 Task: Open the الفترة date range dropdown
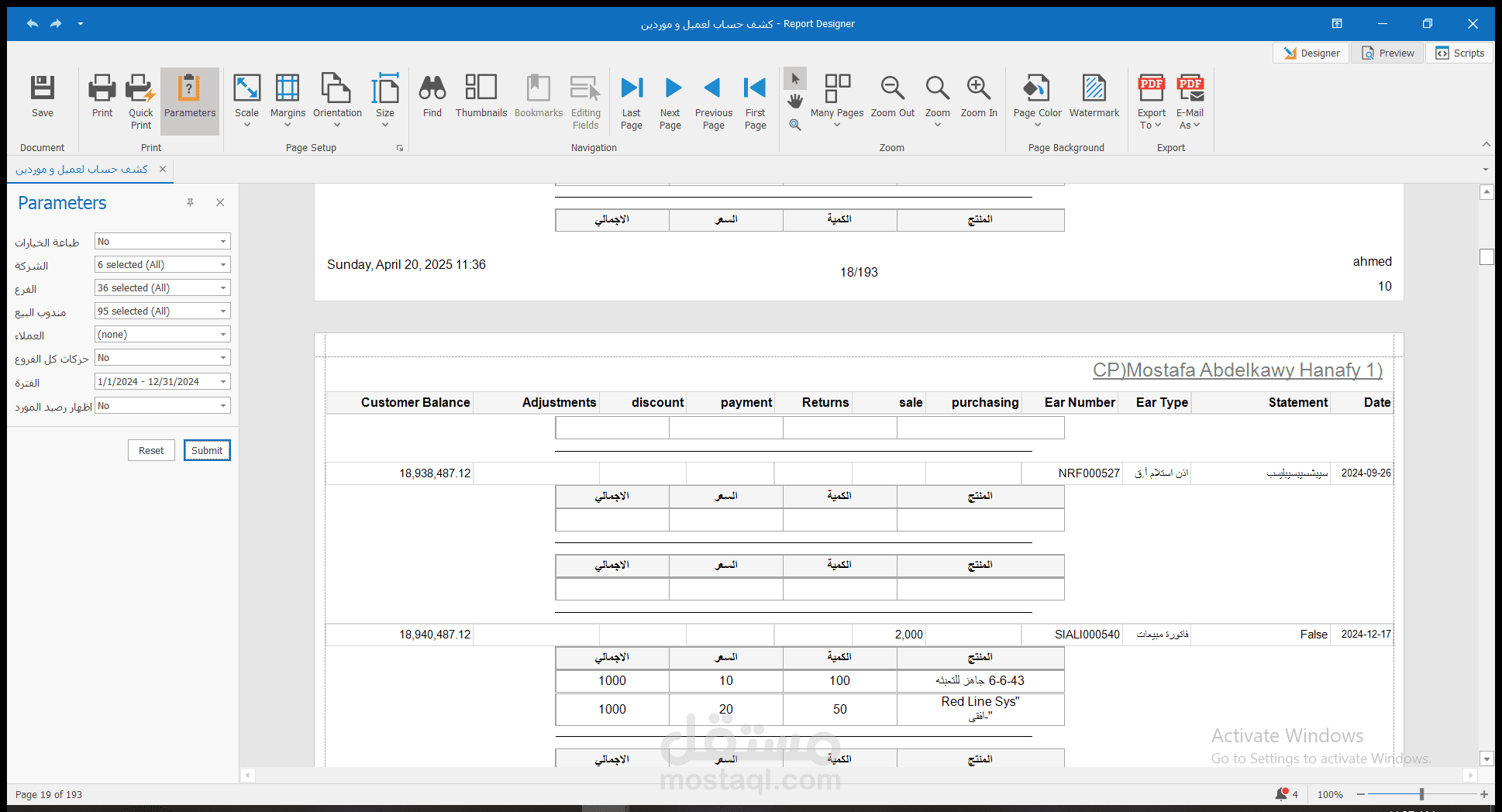click(x=163, y=382)
